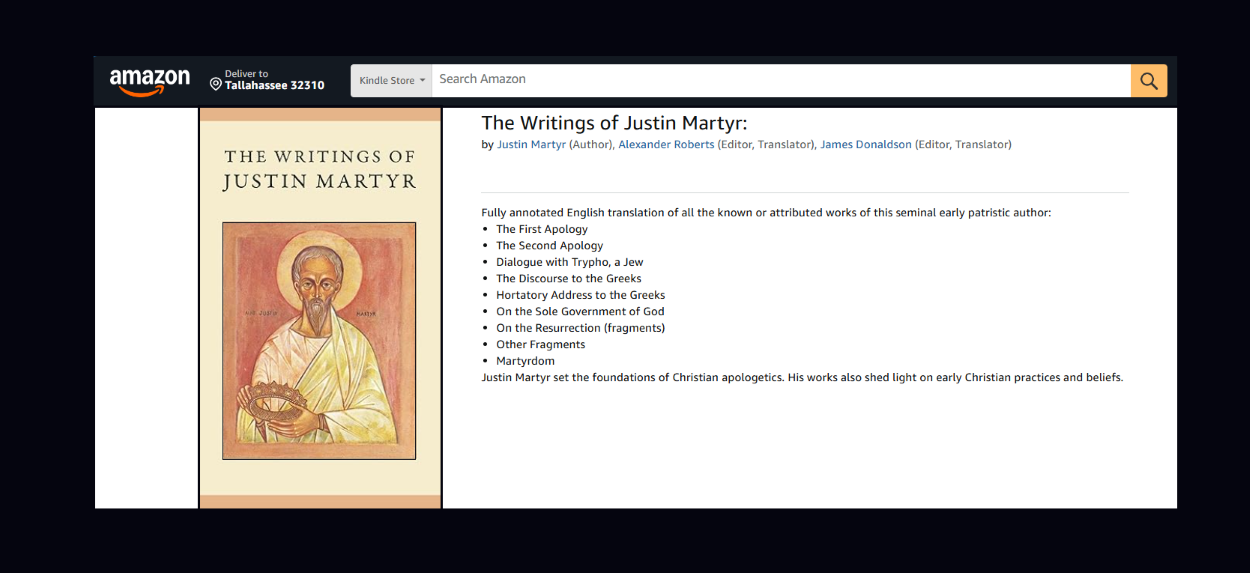Click the title text printed on the cover
This screenshot has height=573, width=1250.
click(319, 169)
